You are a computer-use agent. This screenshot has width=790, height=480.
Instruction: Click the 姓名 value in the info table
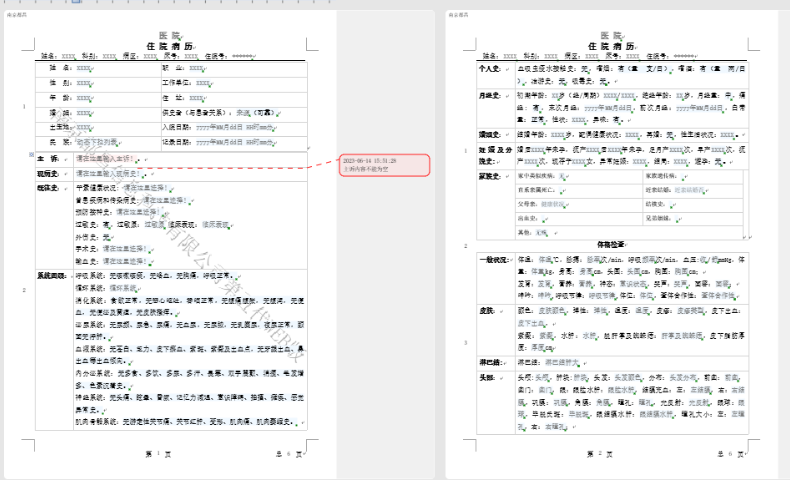pyautogui.click(x=83, y=68)
